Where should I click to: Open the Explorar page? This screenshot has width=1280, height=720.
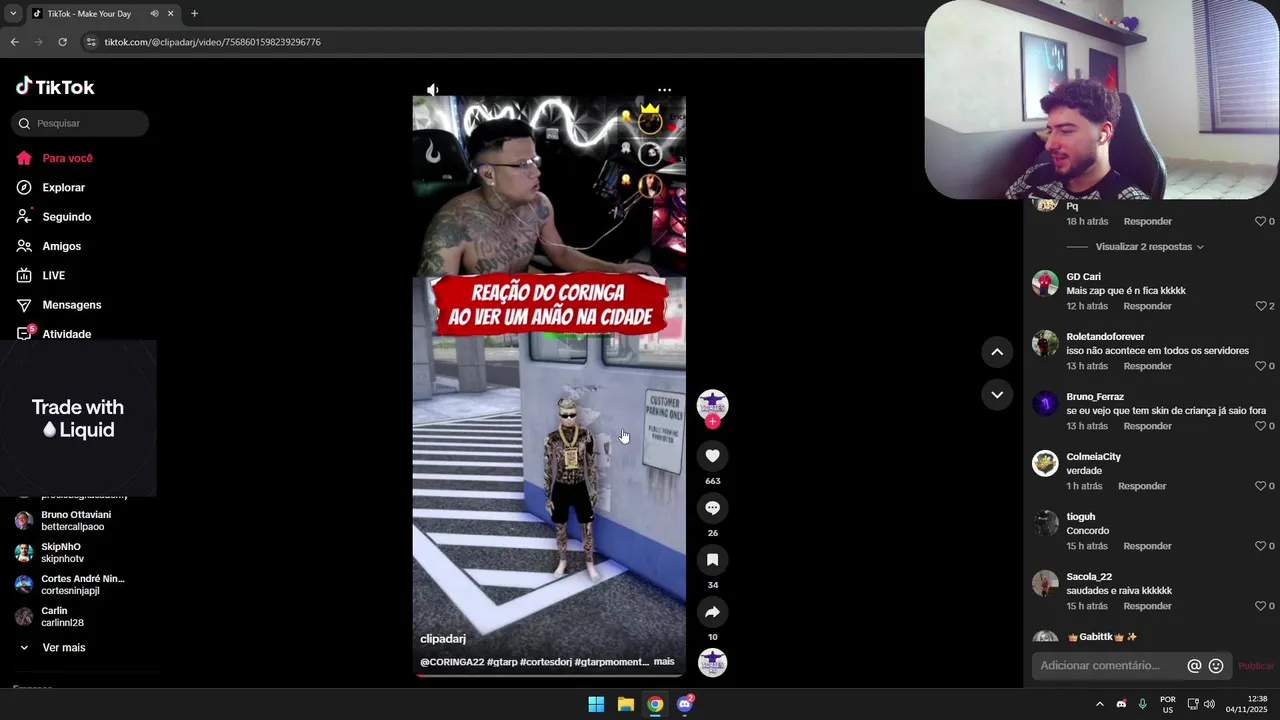click(63, 187)
